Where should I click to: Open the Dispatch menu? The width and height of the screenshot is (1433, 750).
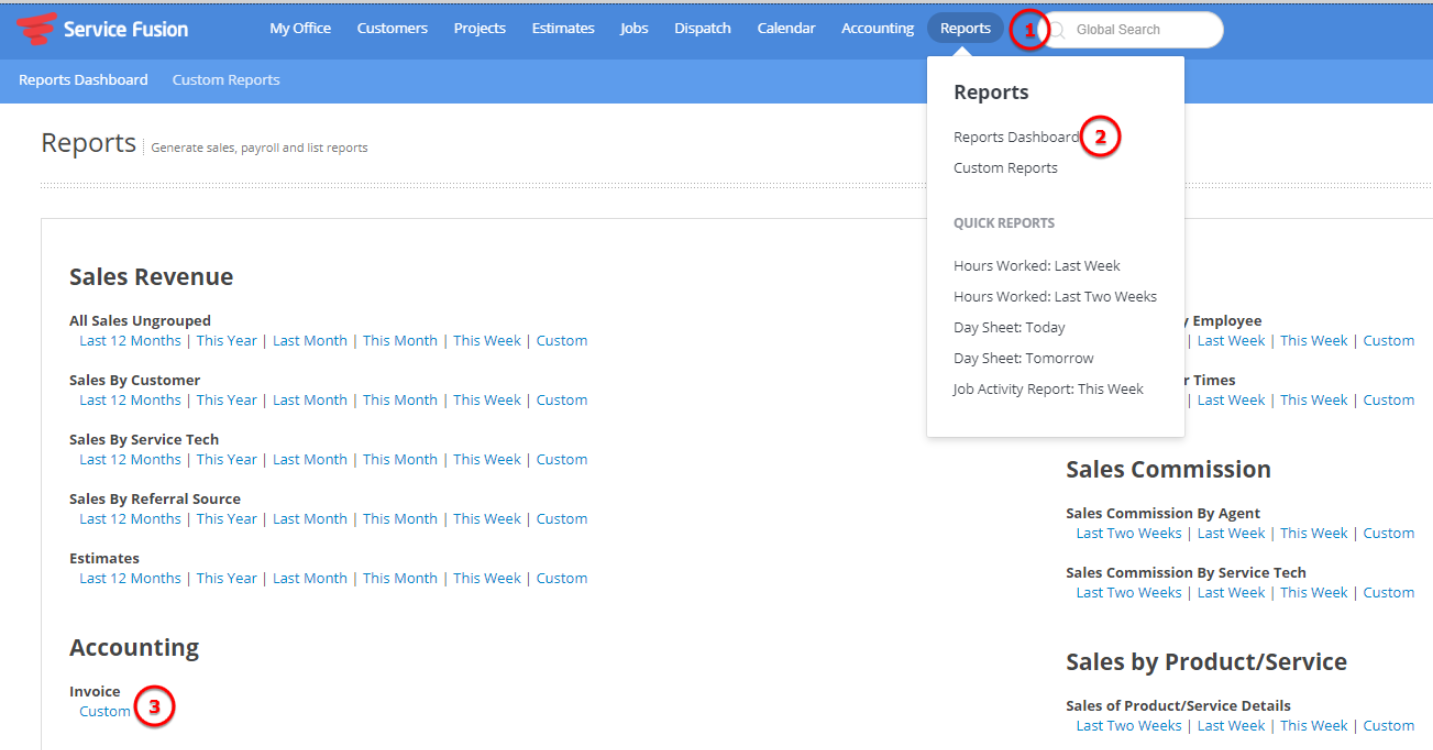[x=702, y=28]
